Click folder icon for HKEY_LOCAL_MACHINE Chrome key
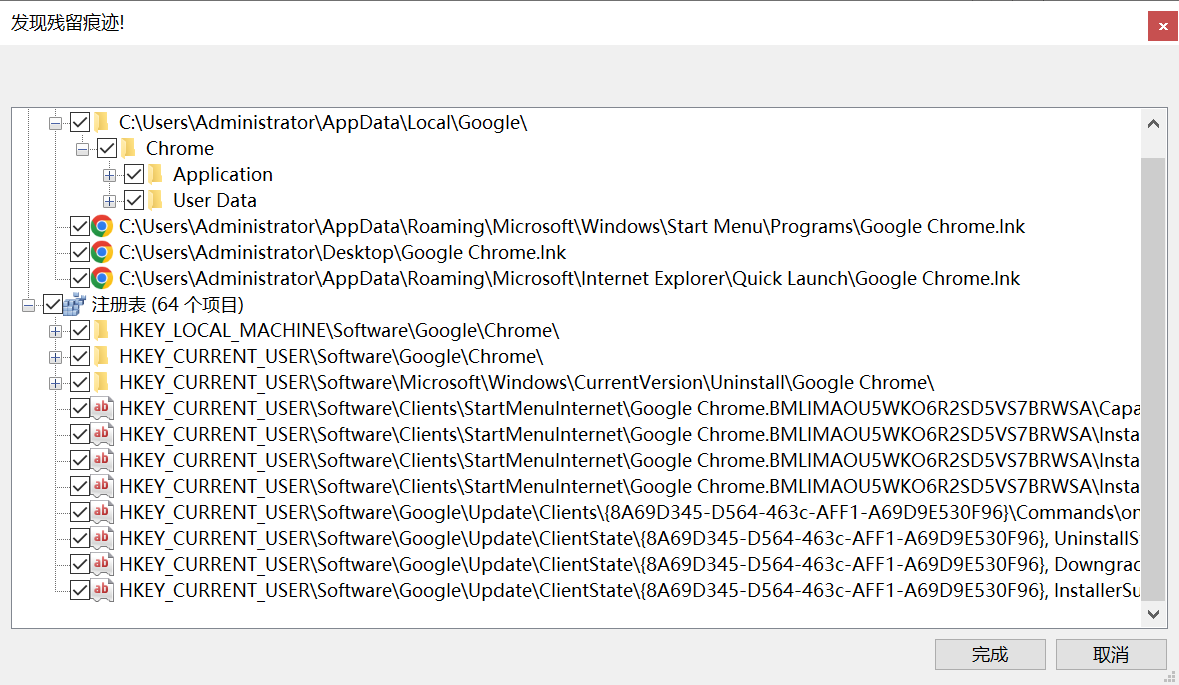 [x=102, y=330]
